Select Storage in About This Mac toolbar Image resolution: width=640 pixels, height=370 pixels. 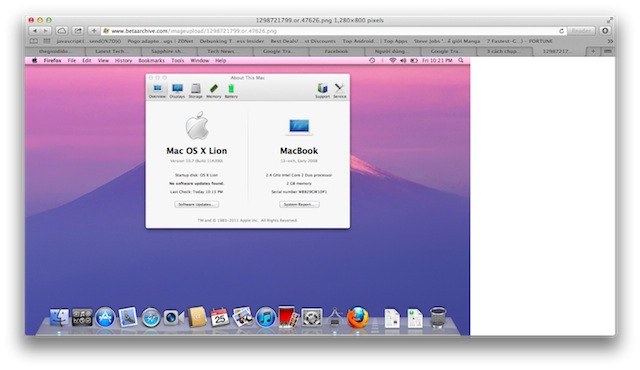(196, 91)
